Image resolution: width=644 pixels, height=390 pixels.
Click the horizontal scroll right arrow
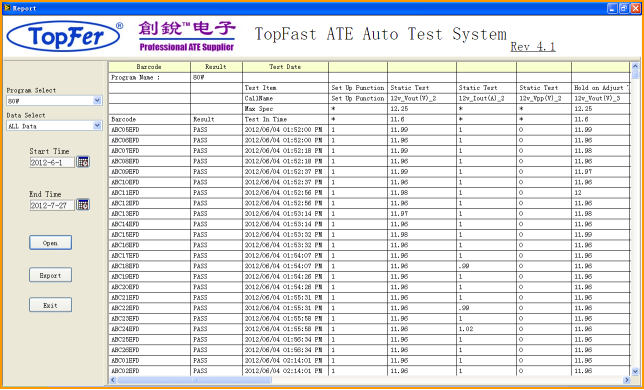coord(627,380)
